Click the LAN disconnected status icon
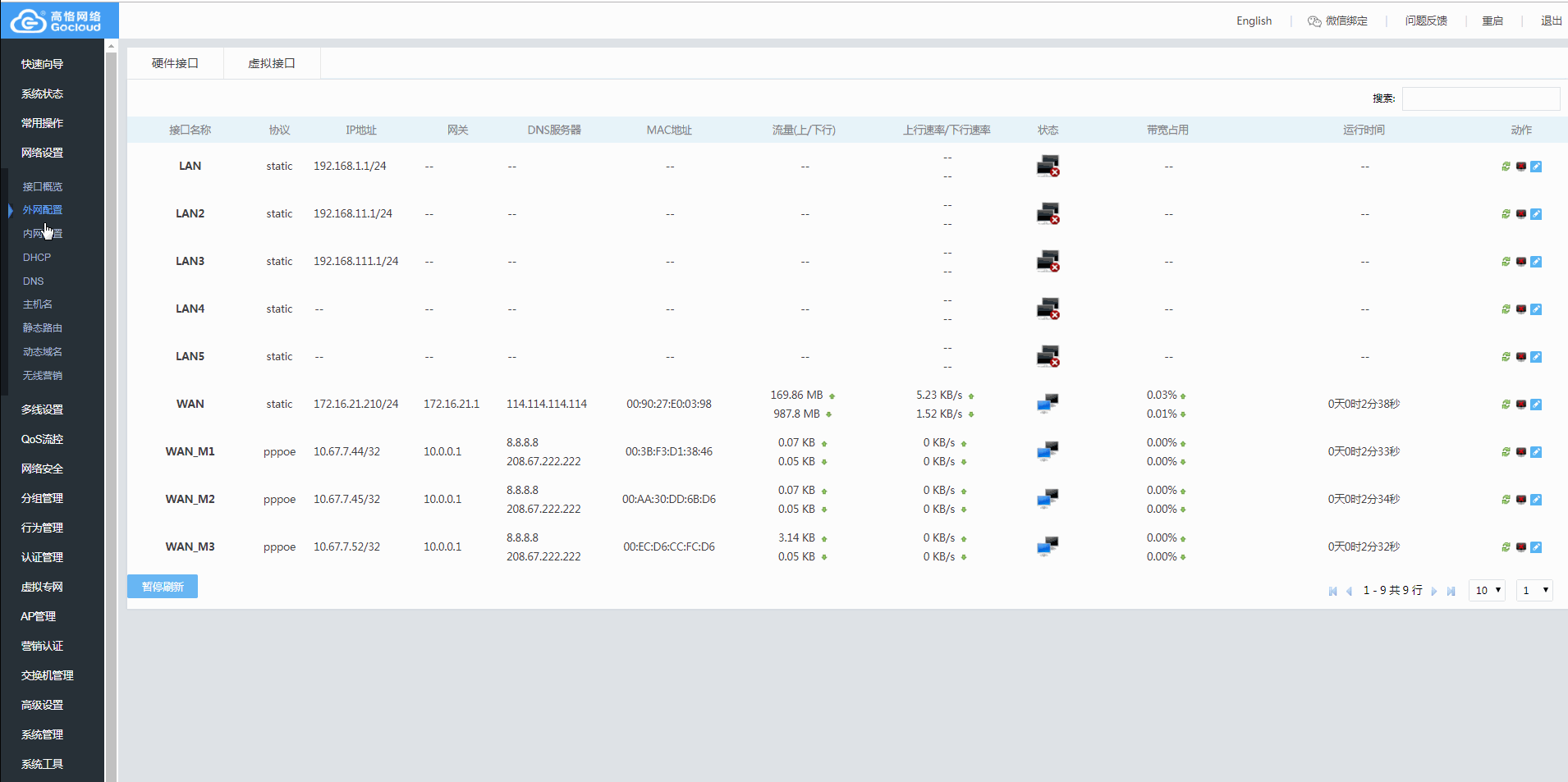The image size is (1568, 782). click(1048, 166)
